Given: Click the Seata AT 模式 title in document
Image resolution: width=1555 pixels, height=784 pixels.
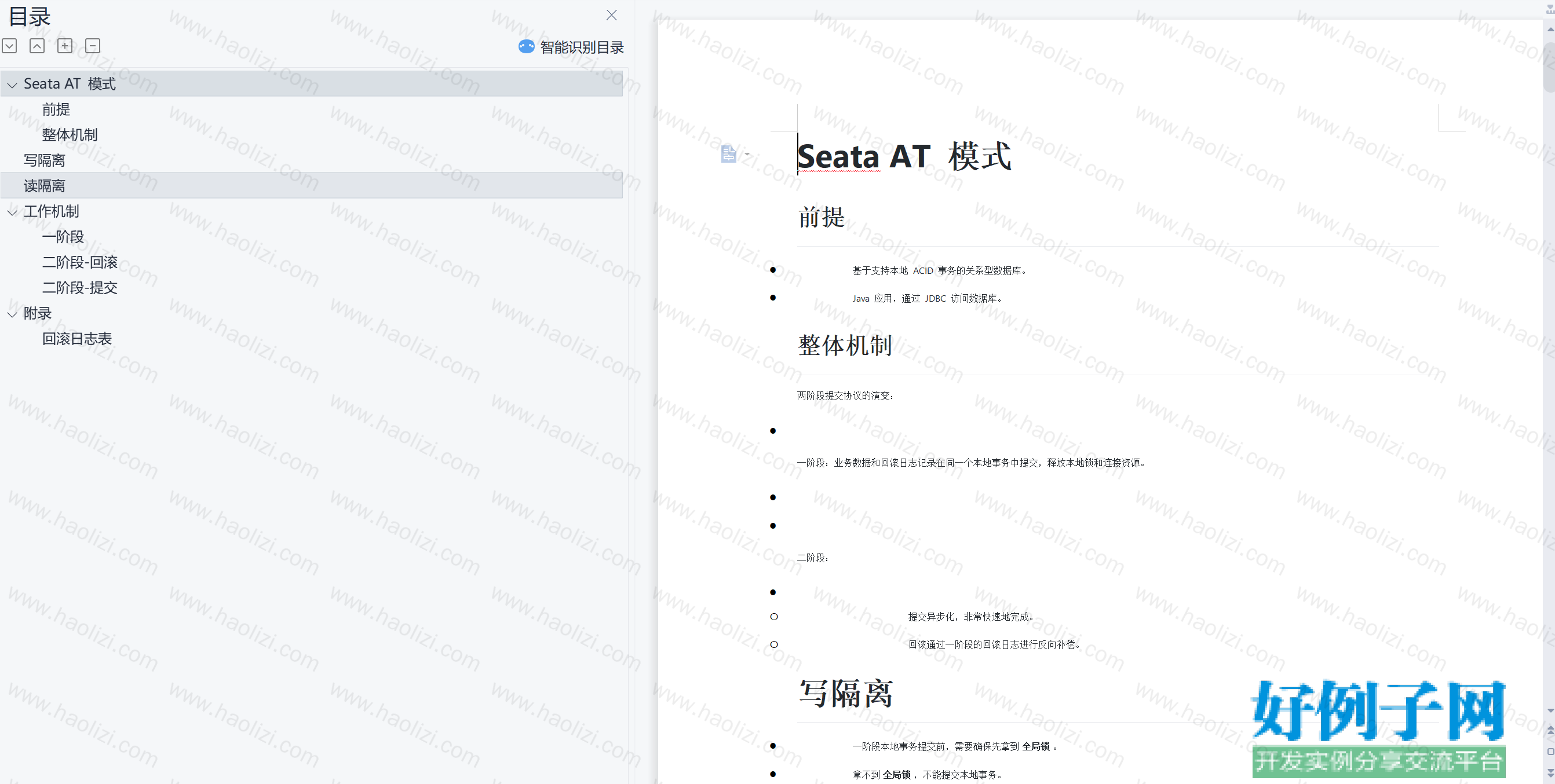Looking at the screenshot, I should coord(904,156).
